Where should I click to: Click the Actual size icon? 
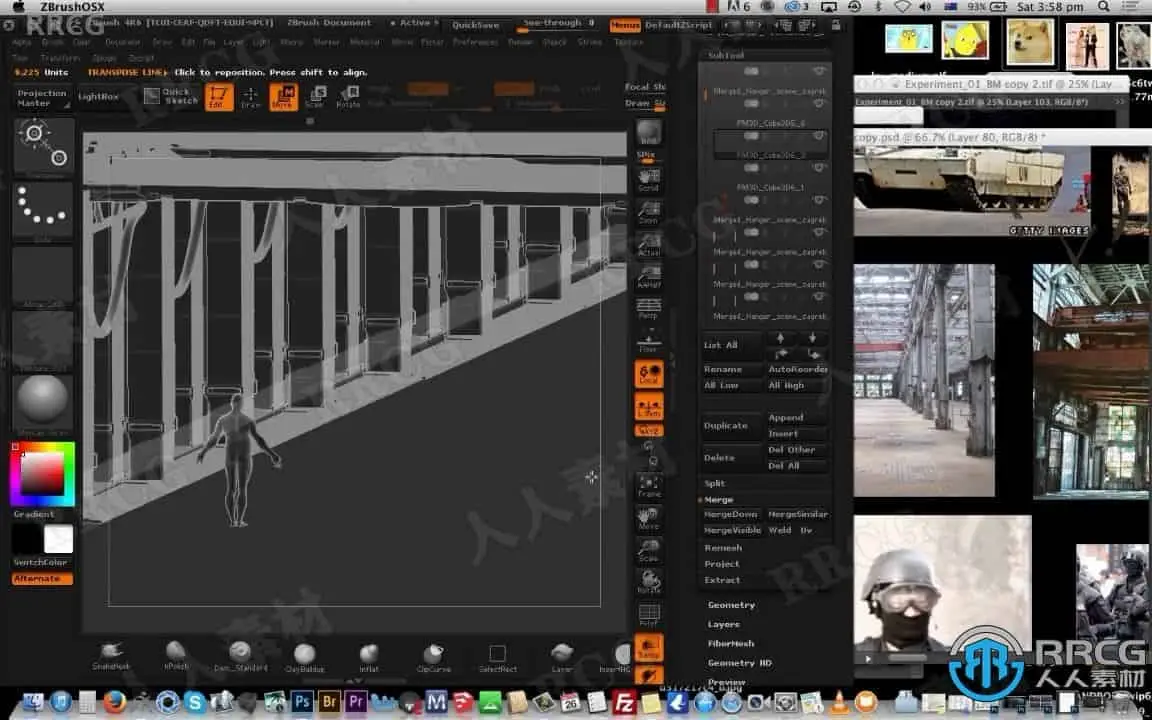coord(649,244)
